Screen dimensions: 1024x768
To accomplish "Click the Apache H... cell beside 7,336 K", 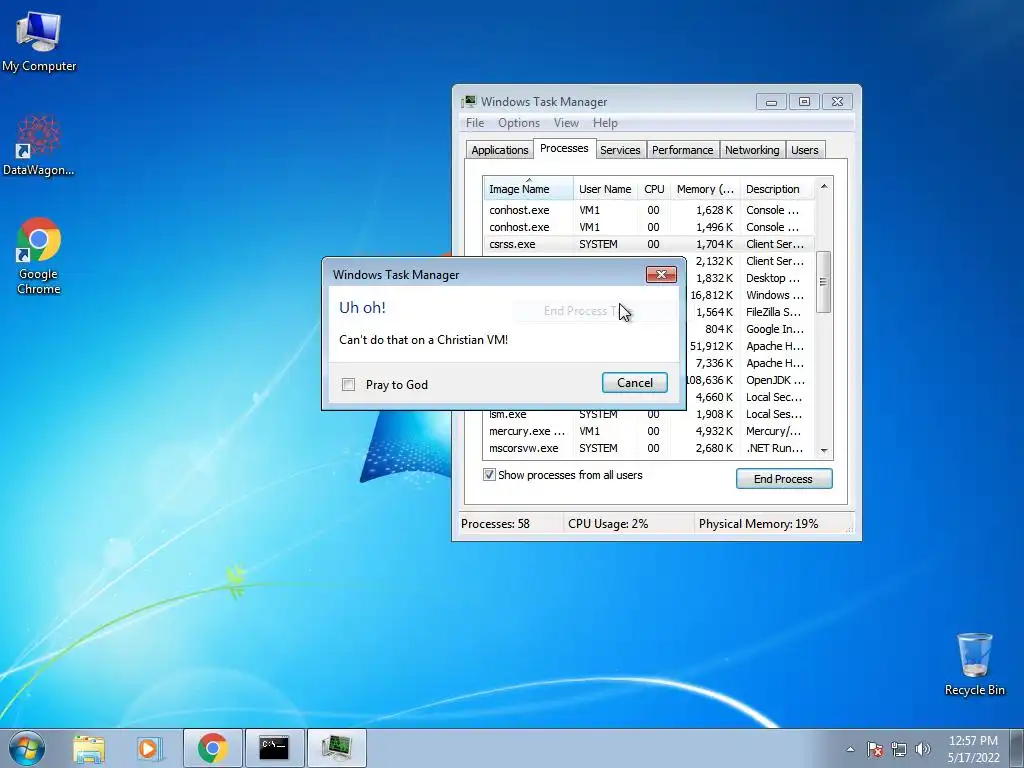I will [x=776, y=363].
